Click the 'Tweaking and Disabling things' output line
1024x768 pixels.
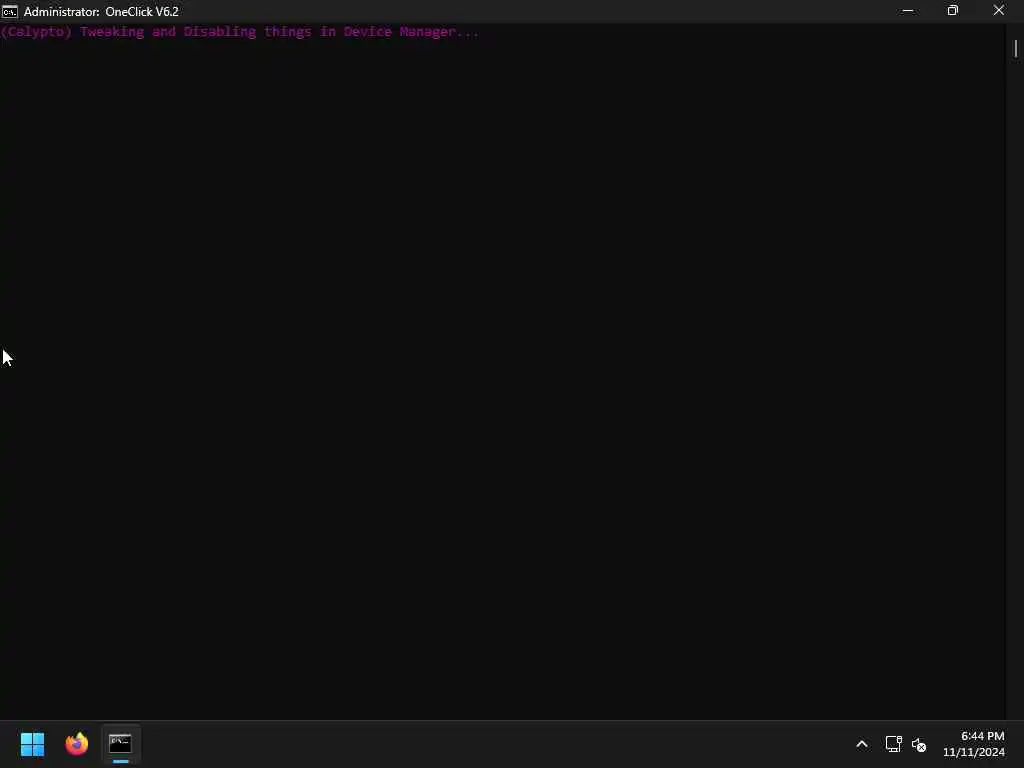pyautogui.click(x=240, y=31)
